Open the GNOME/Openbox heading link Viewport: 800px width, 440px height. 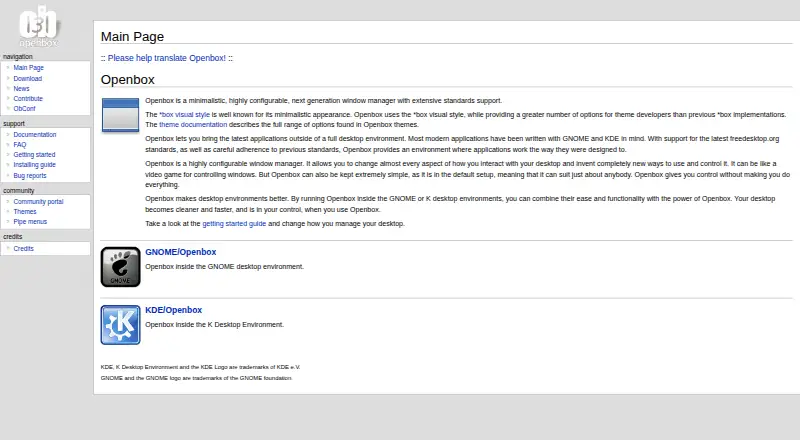point(181,252)
